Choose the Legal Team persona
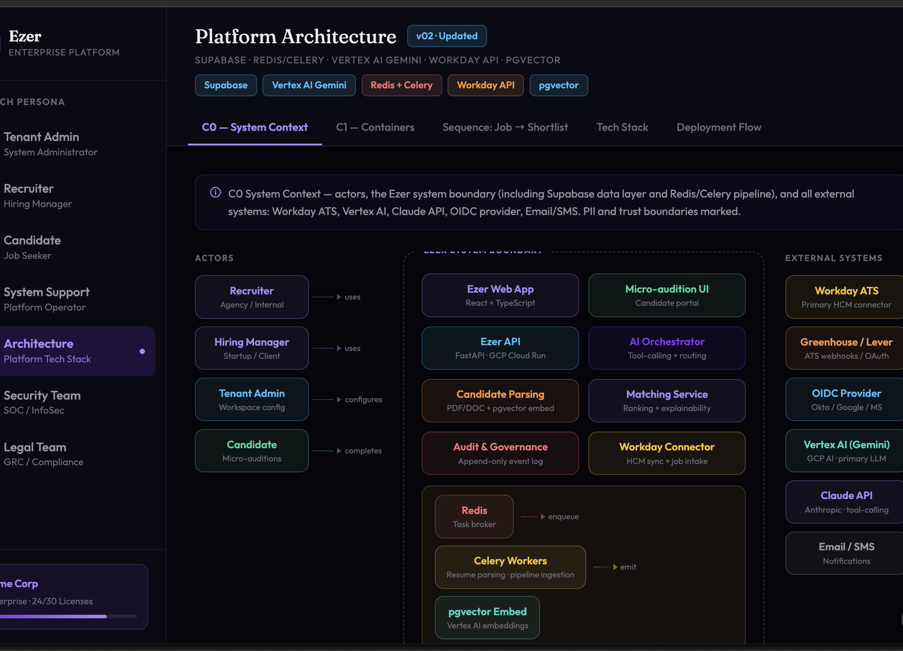 (x=78, y=454)
